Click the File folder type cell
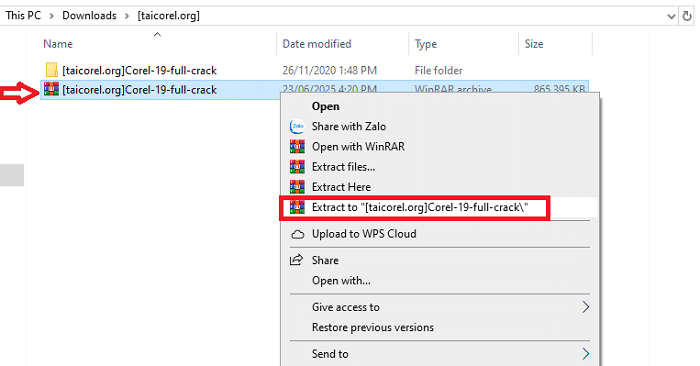This screenshot has height=366, width=700. click(x=438, y=71)
